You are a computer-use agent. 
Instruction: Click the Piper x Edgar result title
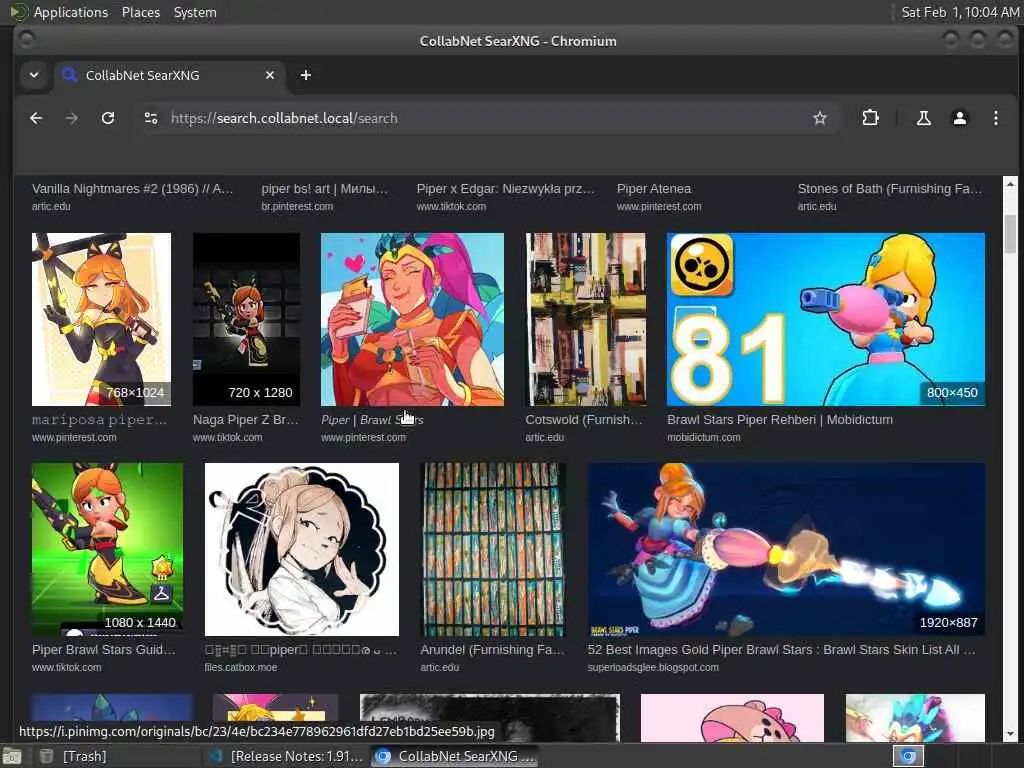point(505,189)
